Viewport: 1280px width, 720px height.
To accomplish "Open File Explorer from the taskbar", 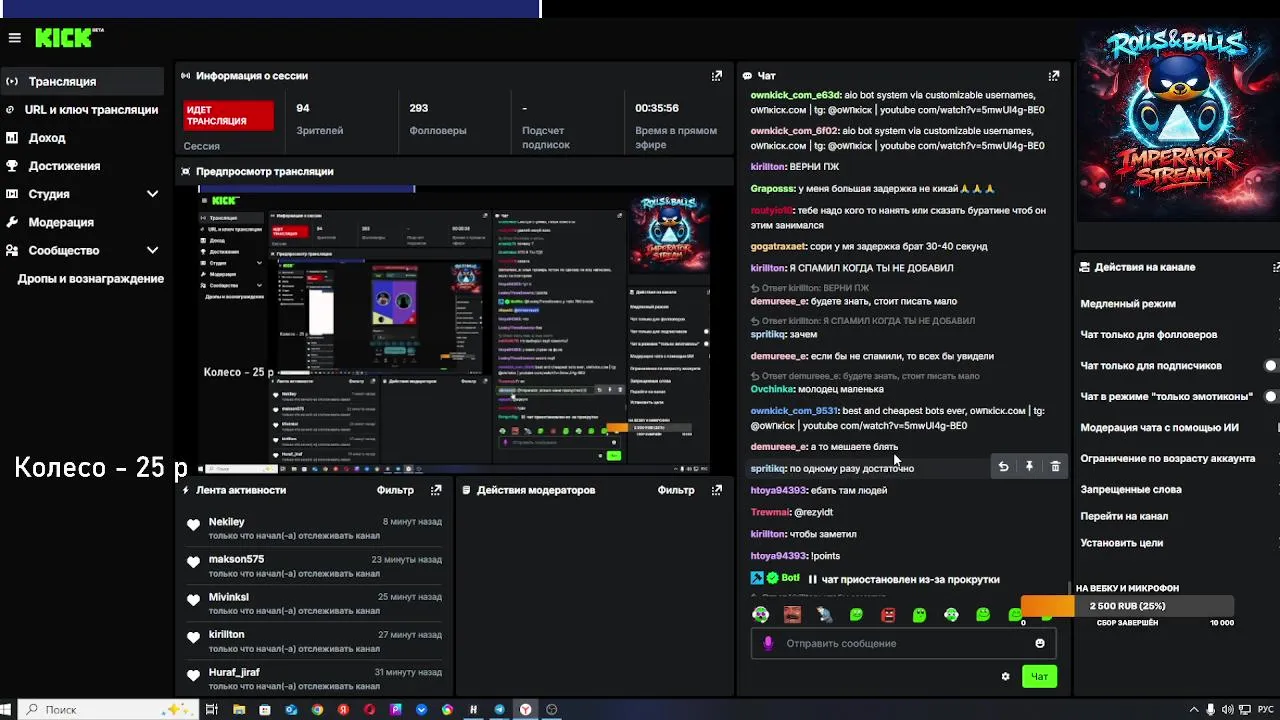I will pos(239,709).
